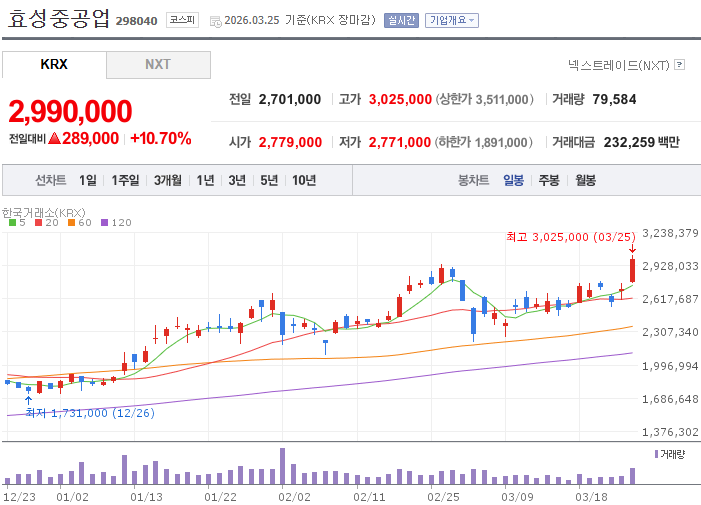Click the price change ▲289,000 value
The width and height of the screenshot is (701, 505).
(x=84, y=139)
